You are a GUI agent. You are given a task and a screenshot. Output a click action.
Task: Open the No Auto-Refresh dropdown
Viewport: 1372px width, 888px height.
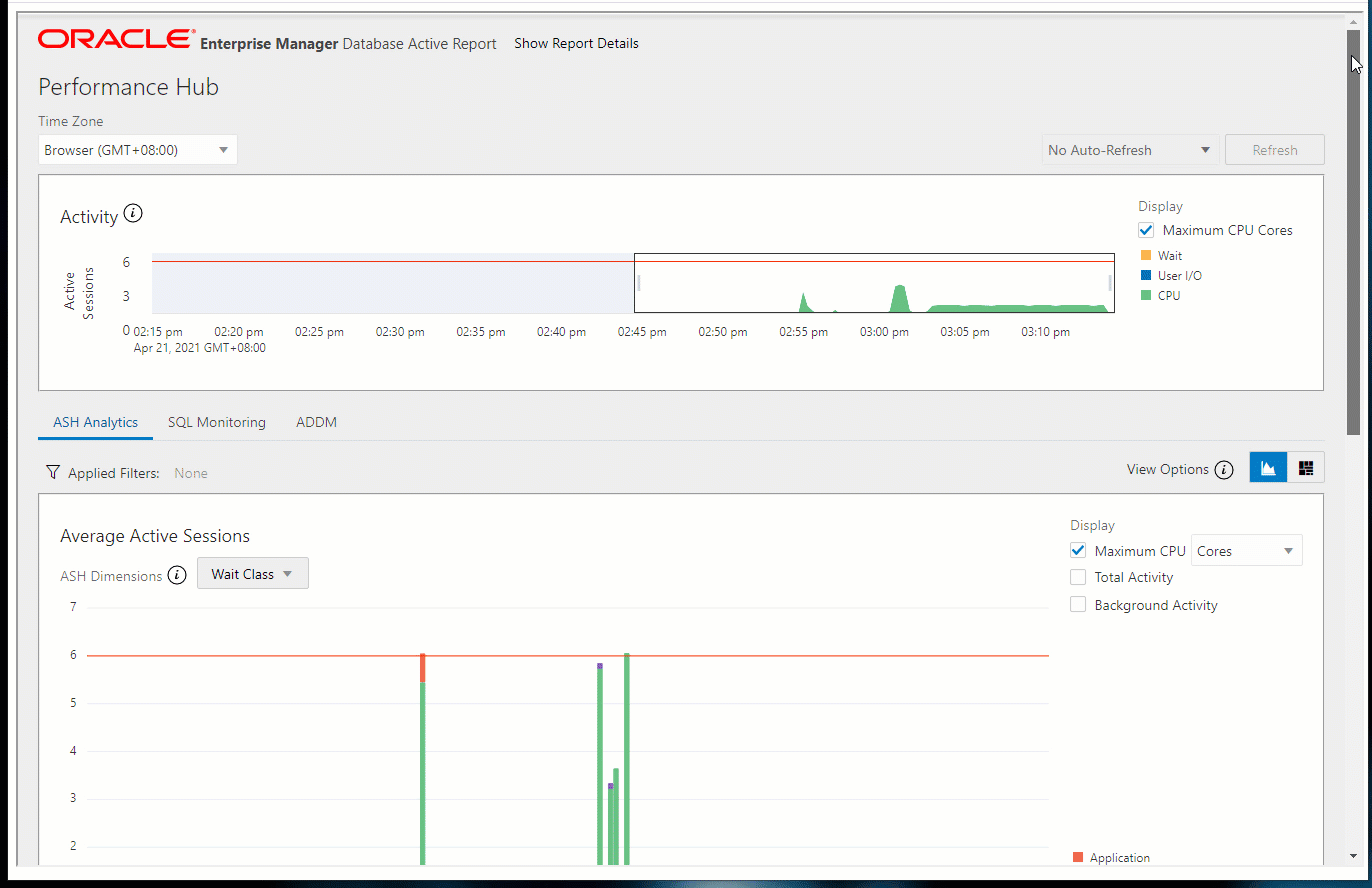[x=1130, y=150]
